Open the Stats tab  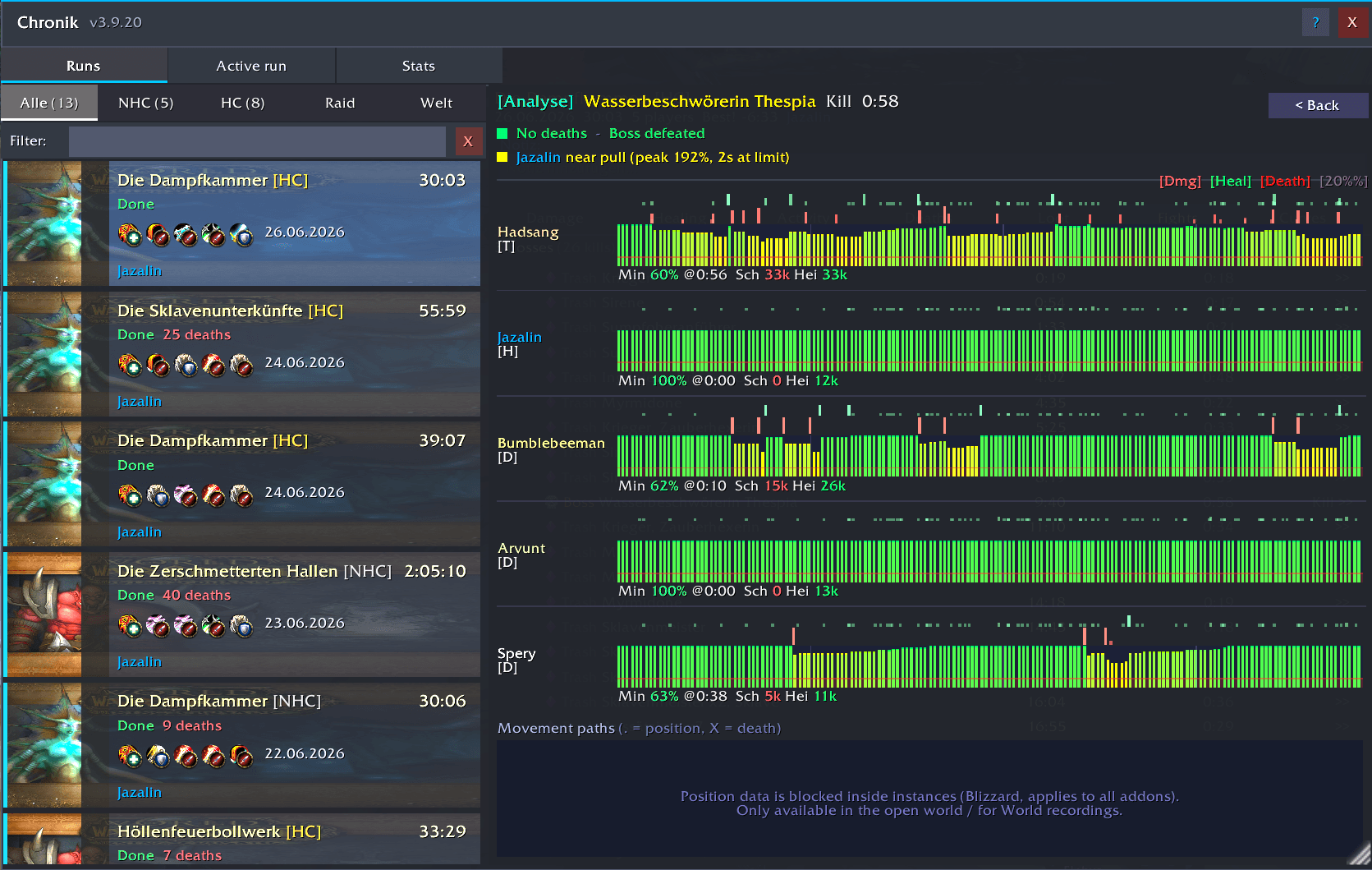point(419,66)
